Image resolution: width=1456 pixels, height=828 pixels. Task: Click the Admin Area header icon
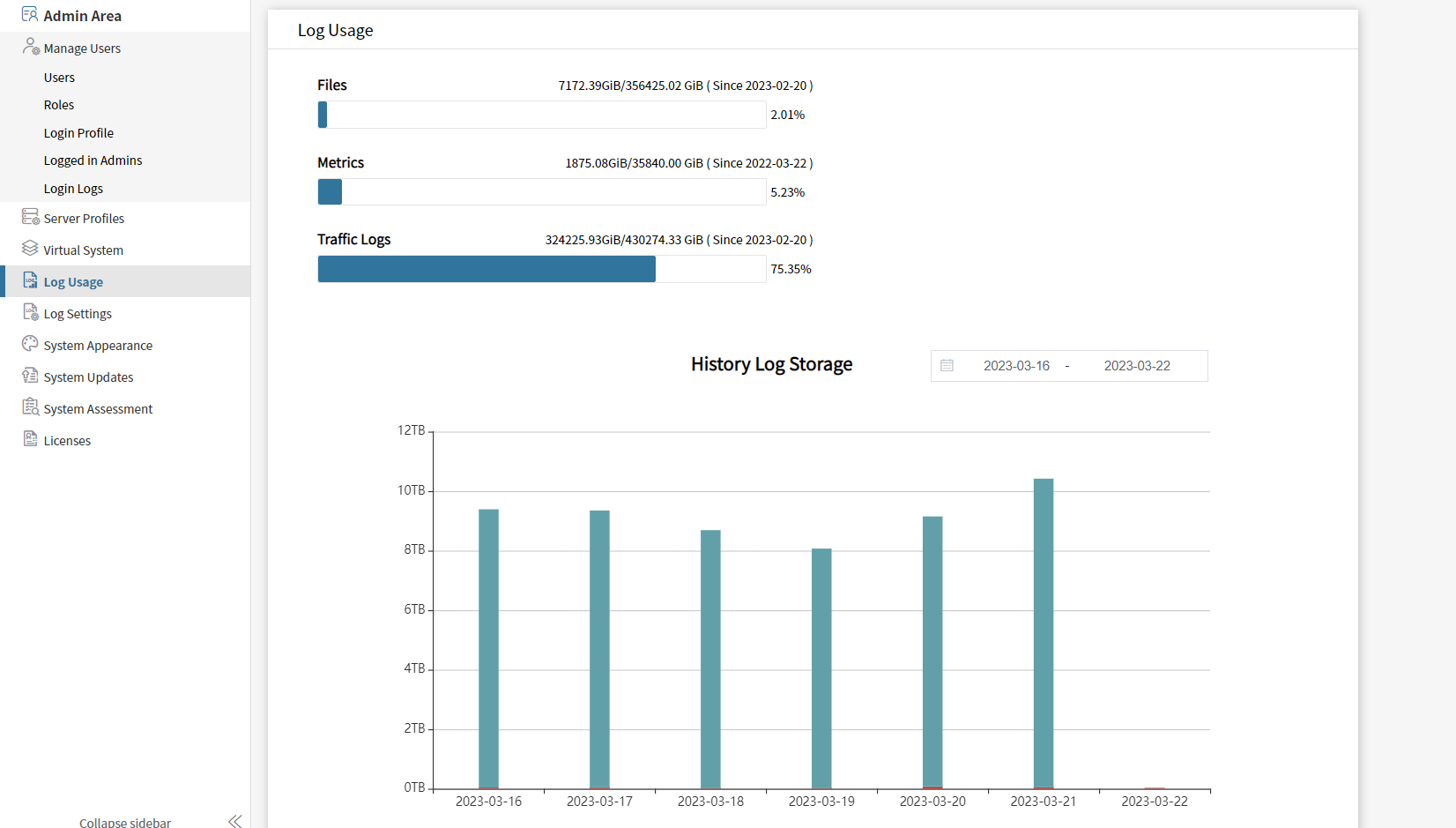coord(29,14)
